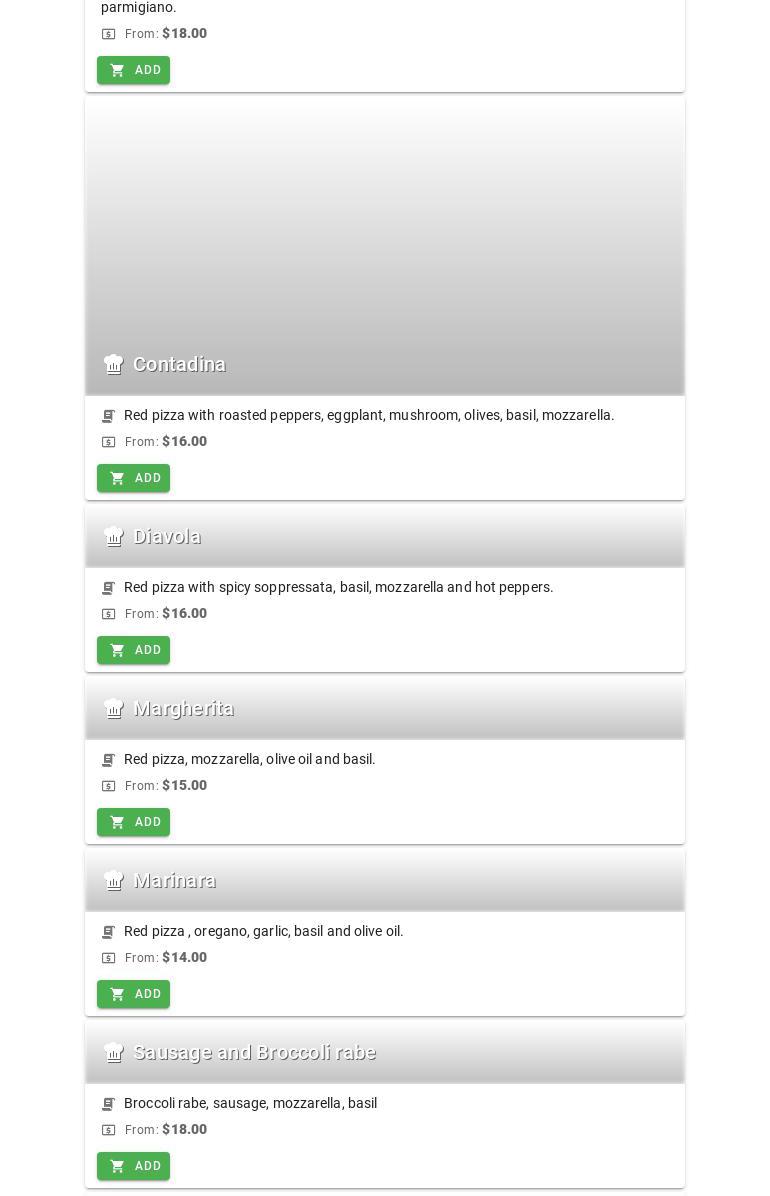Add Contadina pizza to cart
770x1196 pixels.
click(x=133, y=478)
